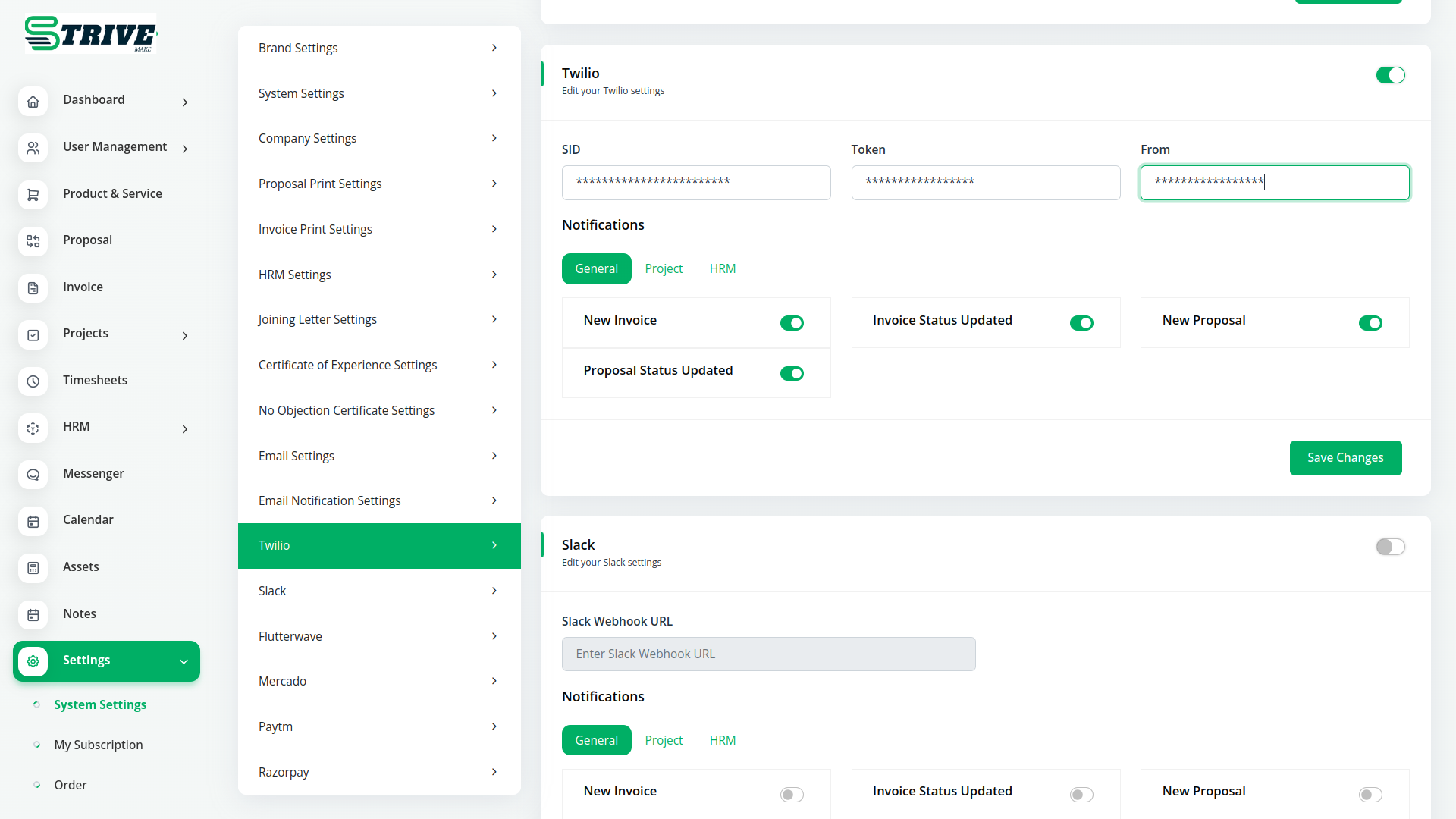Click the Product & Service cart icon

click(33, 195)
